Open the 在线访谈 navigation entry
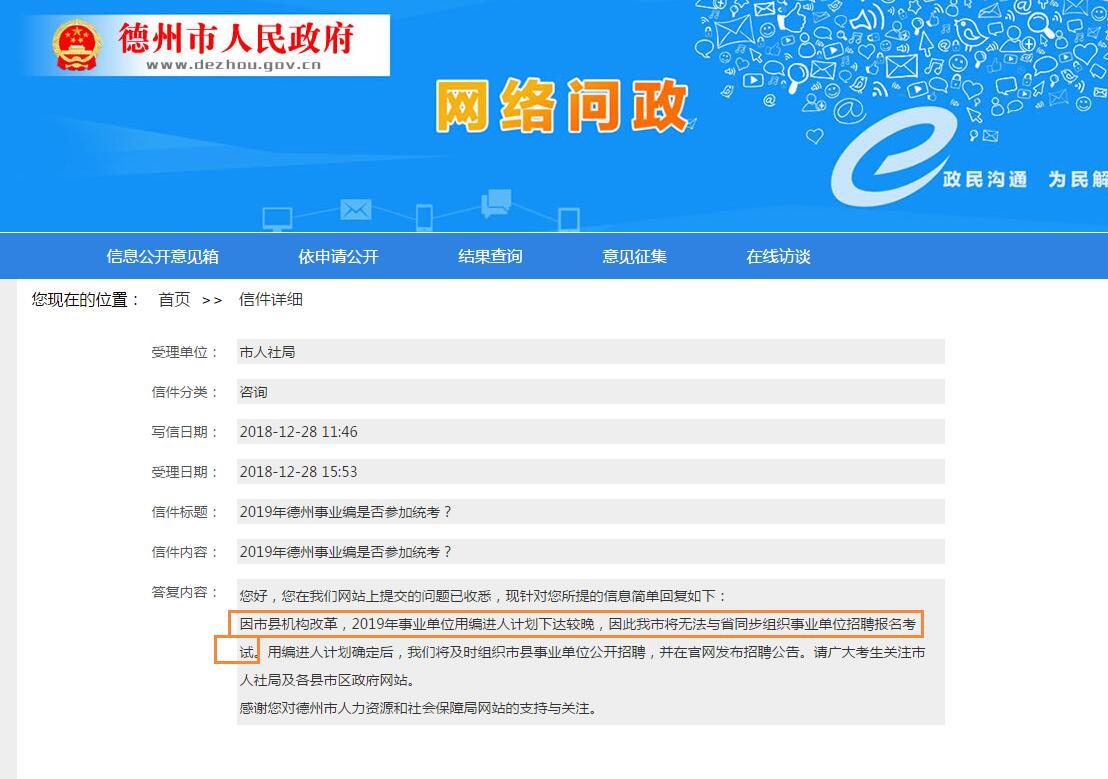Viewport: 1108px width, 779px height. 779,256
